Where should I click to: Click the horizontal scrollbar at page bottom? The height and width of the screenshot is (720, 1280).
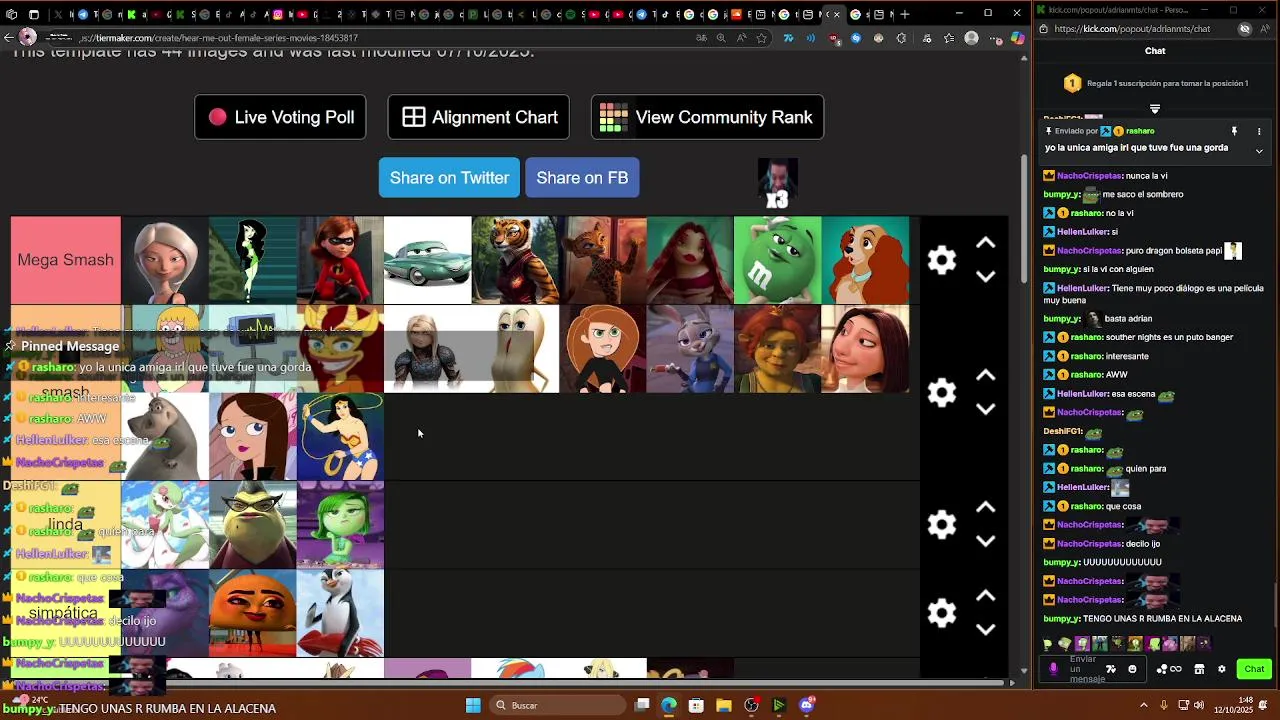[x=508, y=683]
